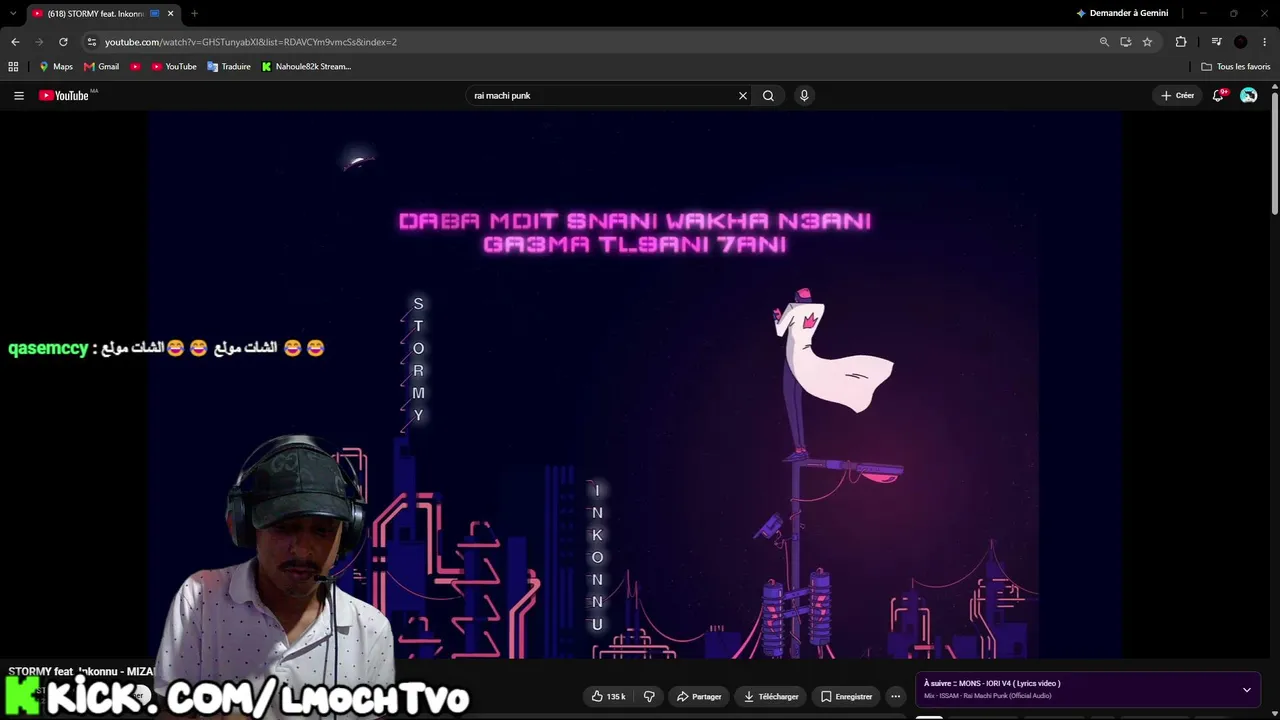
Task: Go back with the browser back arrow
Action: coord(15,42)
